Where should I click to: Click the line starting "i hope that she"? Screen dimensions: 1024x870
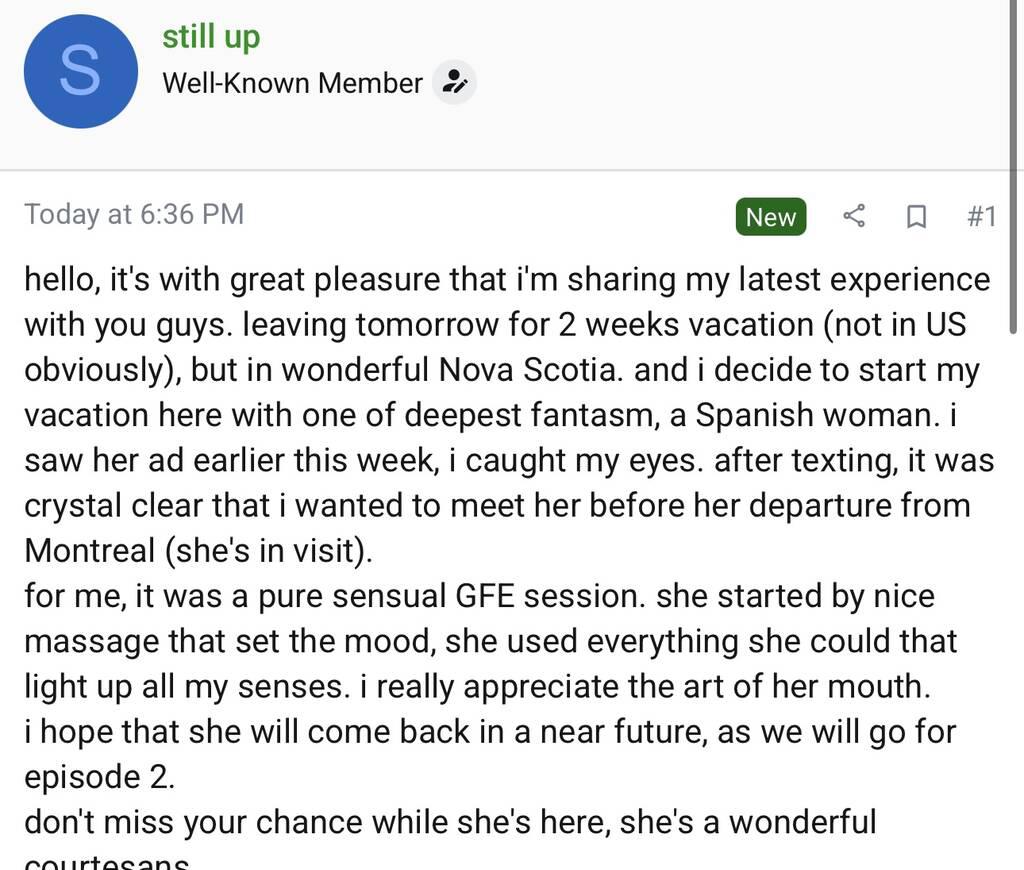coord(490,732)
